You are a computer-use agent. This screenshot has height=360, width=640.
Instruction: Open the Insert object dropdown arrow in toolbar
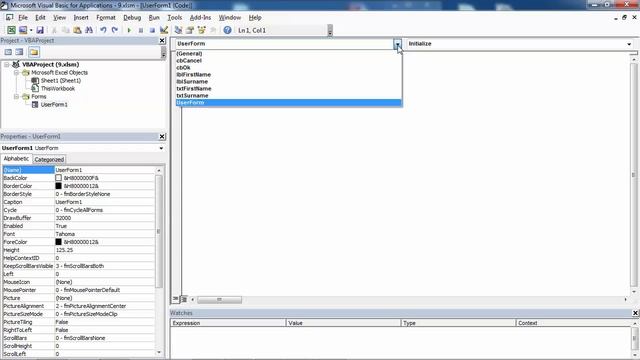point(31,30)
